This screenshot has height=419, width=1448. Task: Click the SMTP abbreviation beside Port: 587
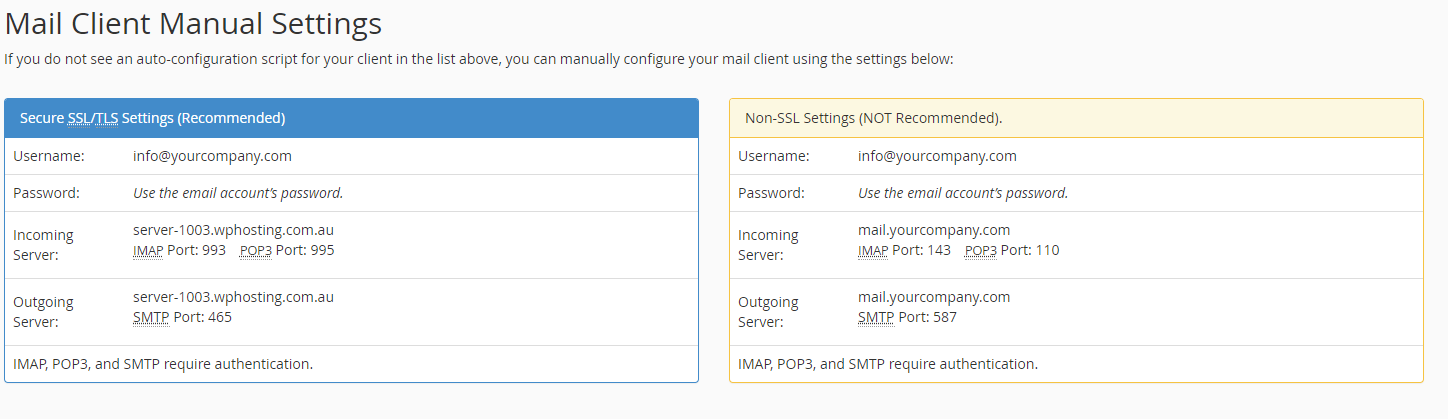pyautogui.click(x=876, y=317)
